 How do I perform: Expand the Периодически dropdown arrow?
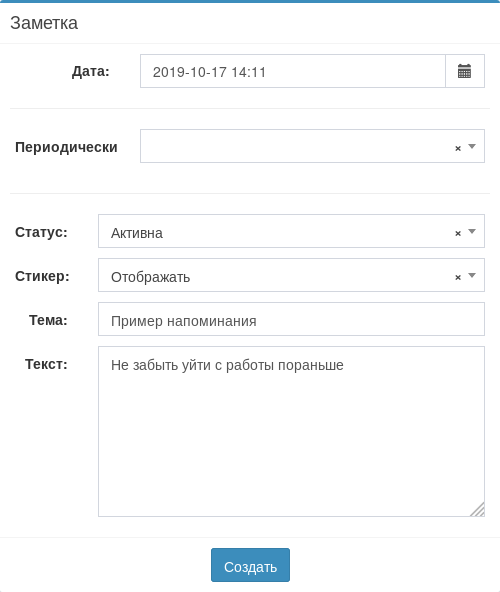coord(472,146)
